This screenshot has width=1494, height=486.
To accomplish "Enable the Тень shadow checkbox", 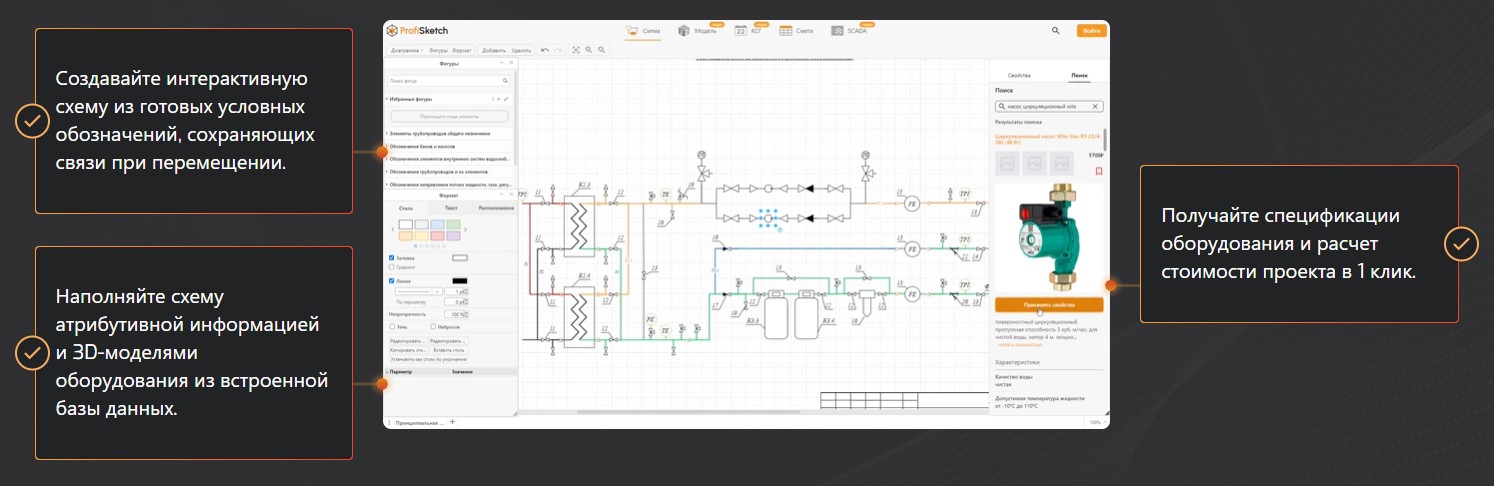I will 391,326.
